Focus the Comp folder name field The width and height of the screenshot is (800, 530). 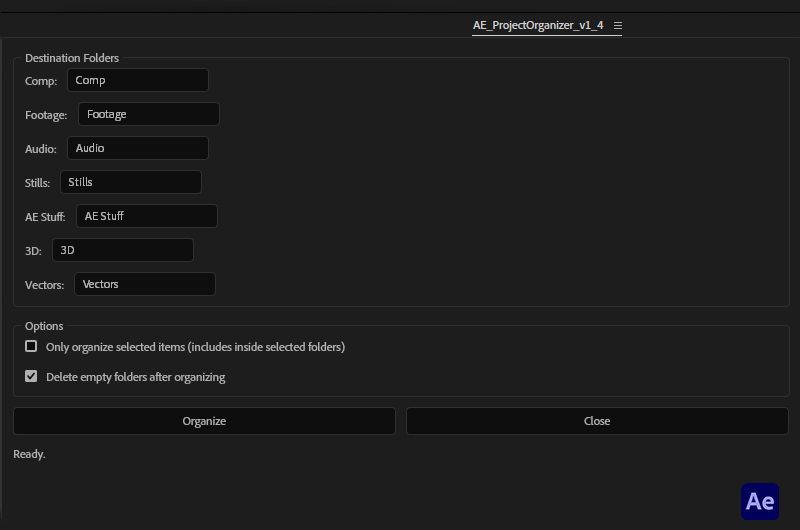click(138, 80)
